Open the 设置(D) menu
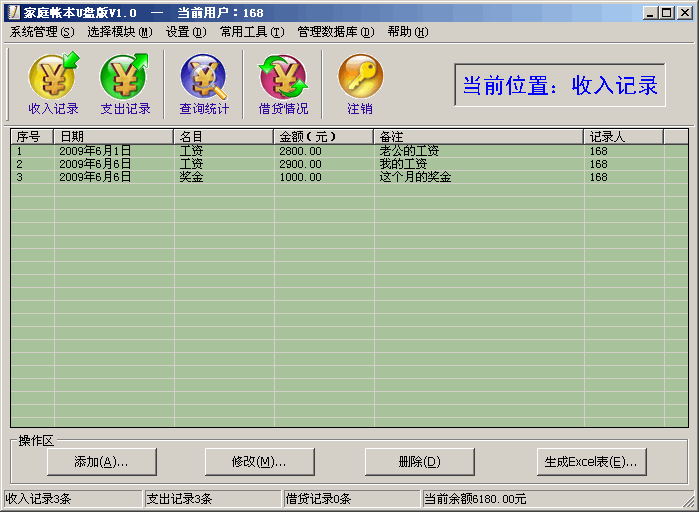 (186, 32)
